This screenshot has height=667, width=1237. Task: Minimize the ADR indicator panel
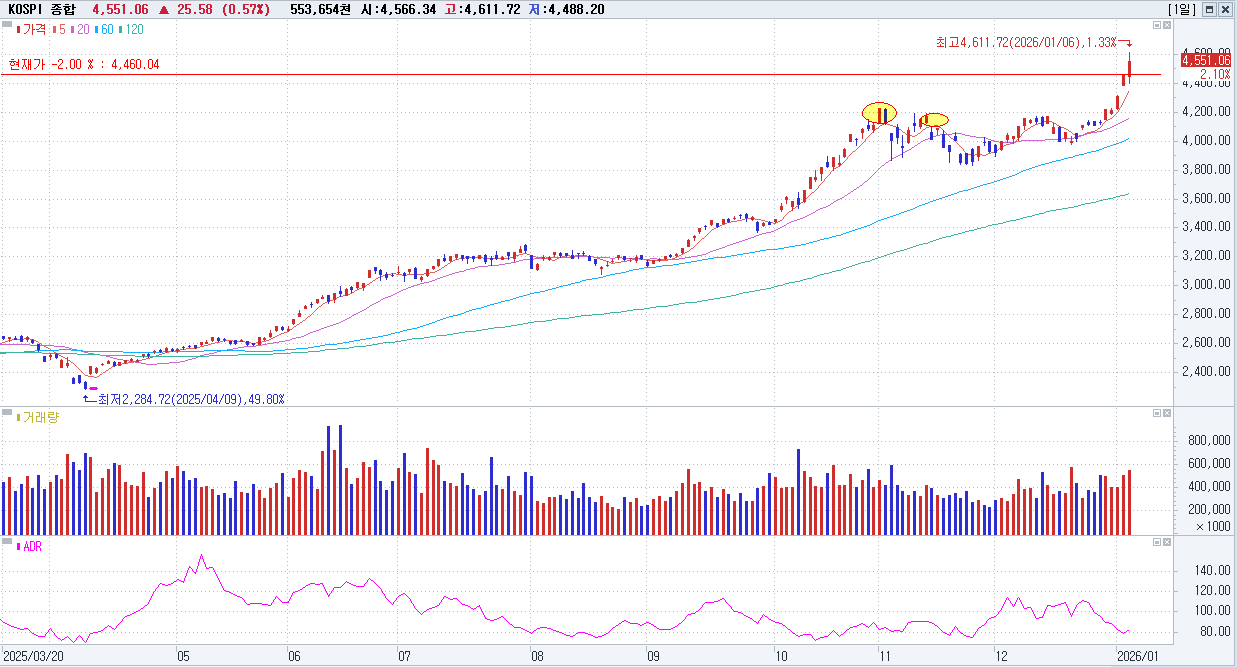coord(1157,541)
